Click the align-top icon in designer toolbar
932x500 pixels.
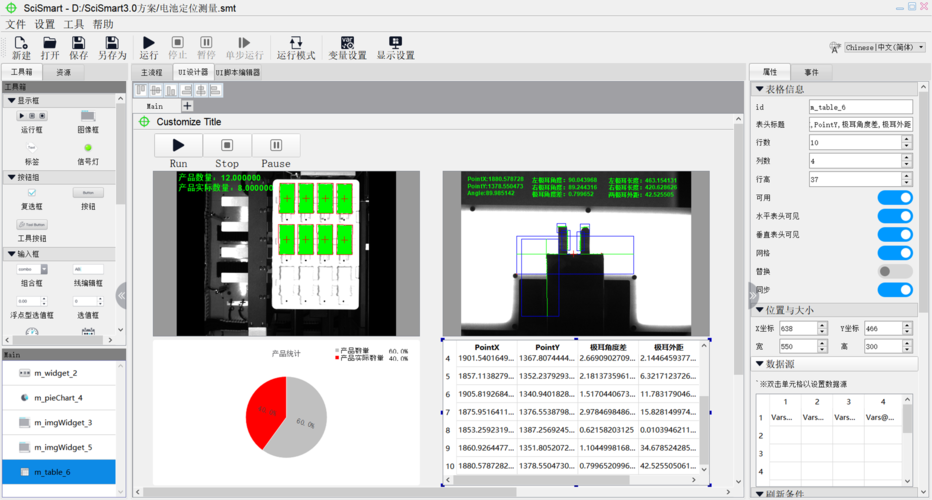pos(141,90)
